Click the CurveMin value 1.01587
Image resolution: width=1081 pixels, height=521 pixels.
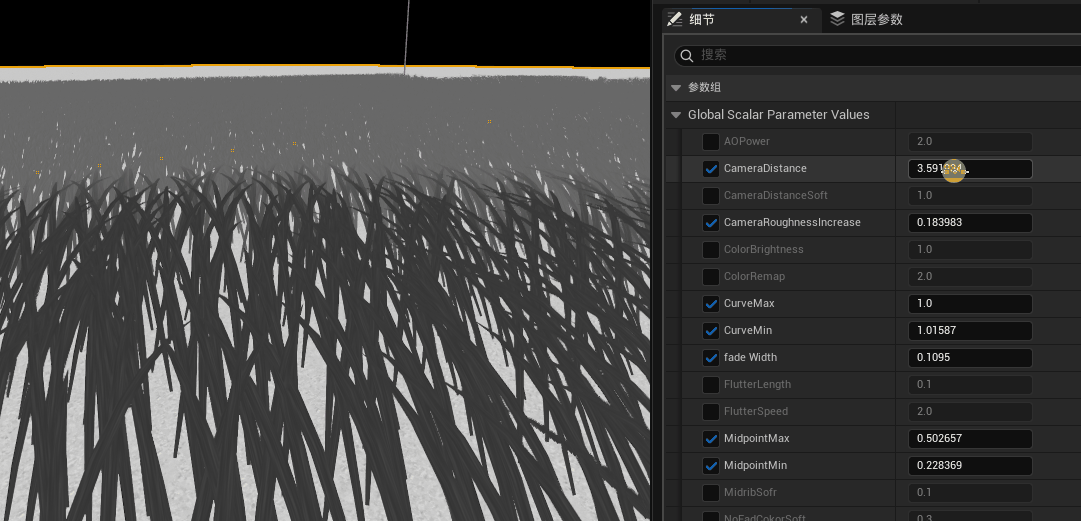[x=970, y=331]
